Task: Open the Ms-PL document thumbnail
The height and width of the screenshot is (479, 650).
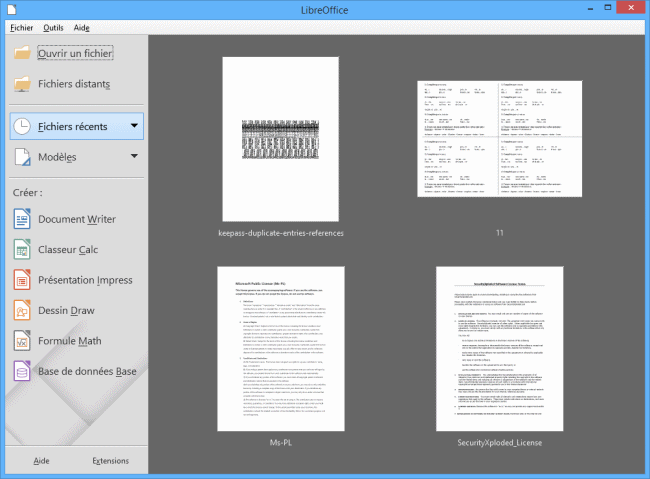Action: (281, 349)
